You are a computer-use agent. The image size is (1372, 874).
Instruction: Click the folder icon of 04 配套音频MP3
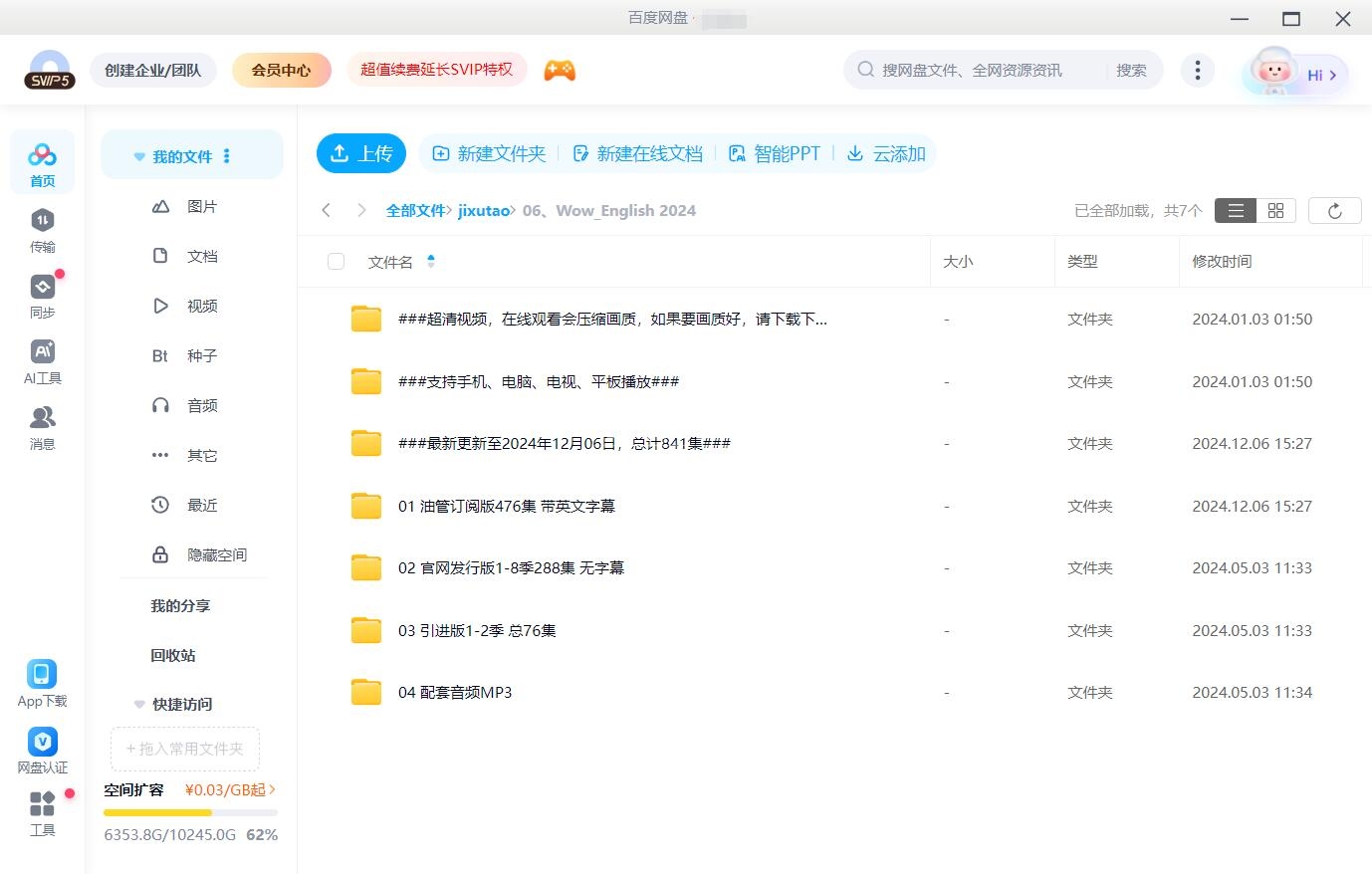tap(366, 692)
